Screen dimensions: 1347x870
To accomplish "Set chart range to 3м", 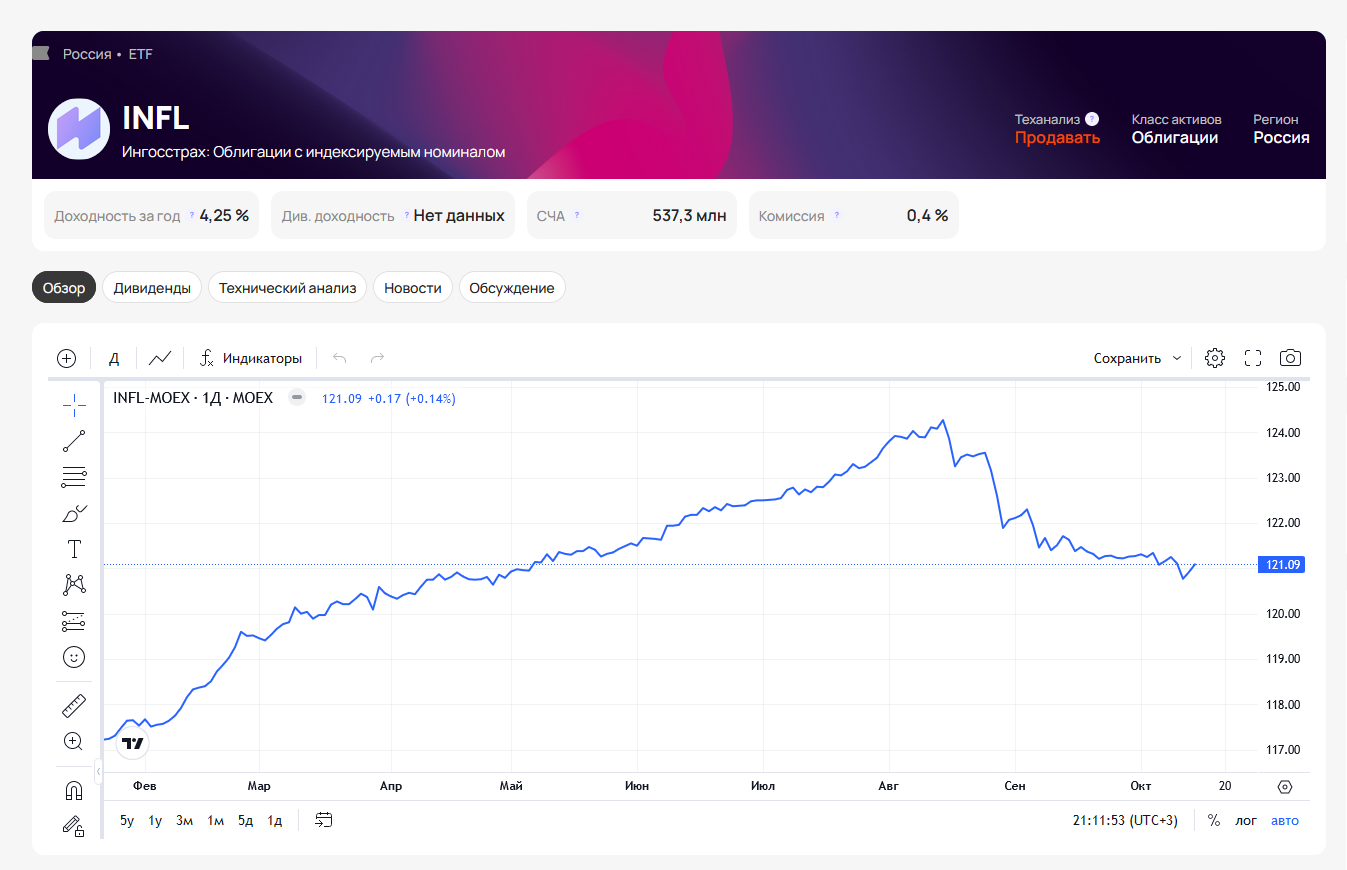I will (184, 821).
